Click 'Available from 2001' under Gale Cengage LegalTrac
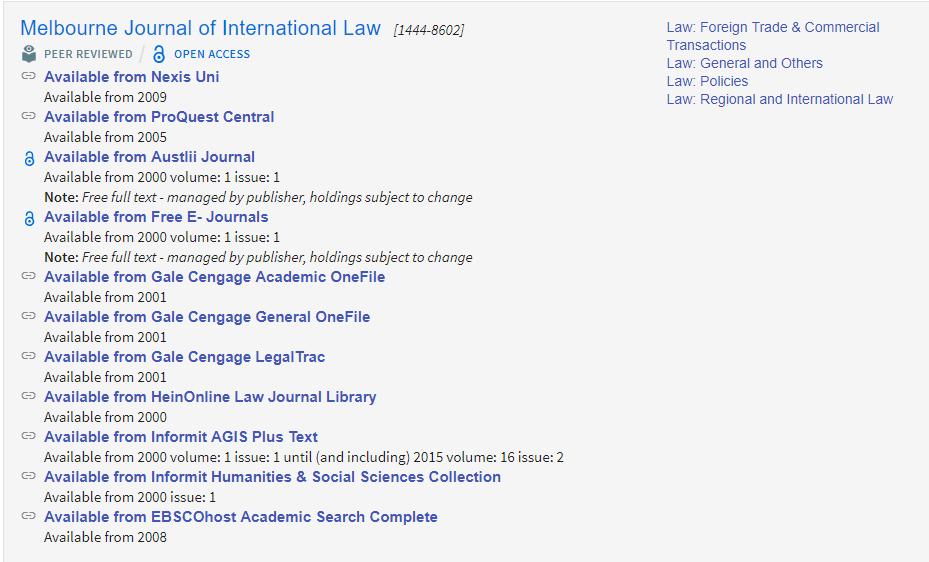This screenshot has width=929, height=562. coord(105,377)
